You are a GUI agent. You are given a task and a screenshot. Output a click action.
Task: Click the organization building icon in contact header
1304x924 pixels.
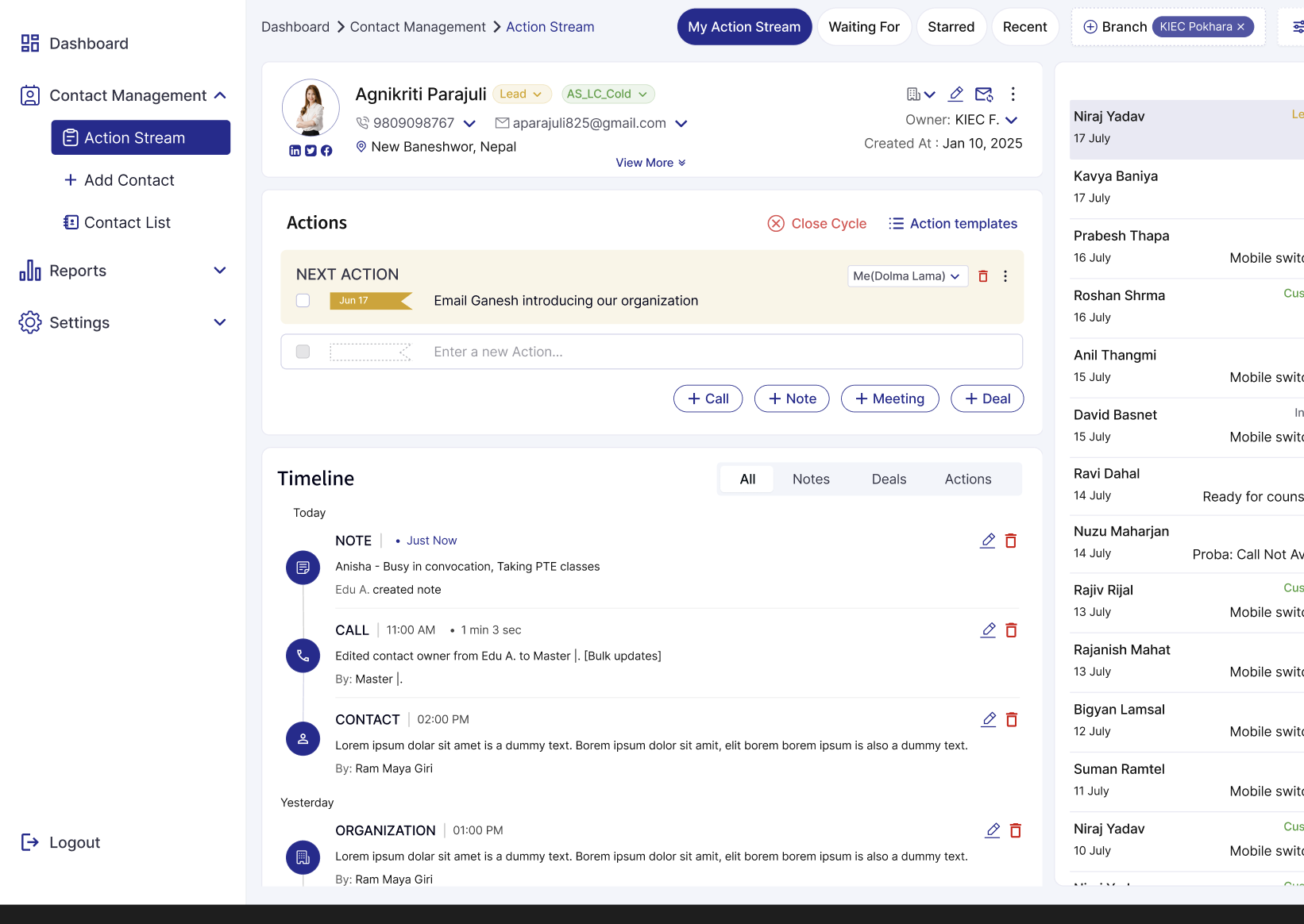(x=913, y=94)
